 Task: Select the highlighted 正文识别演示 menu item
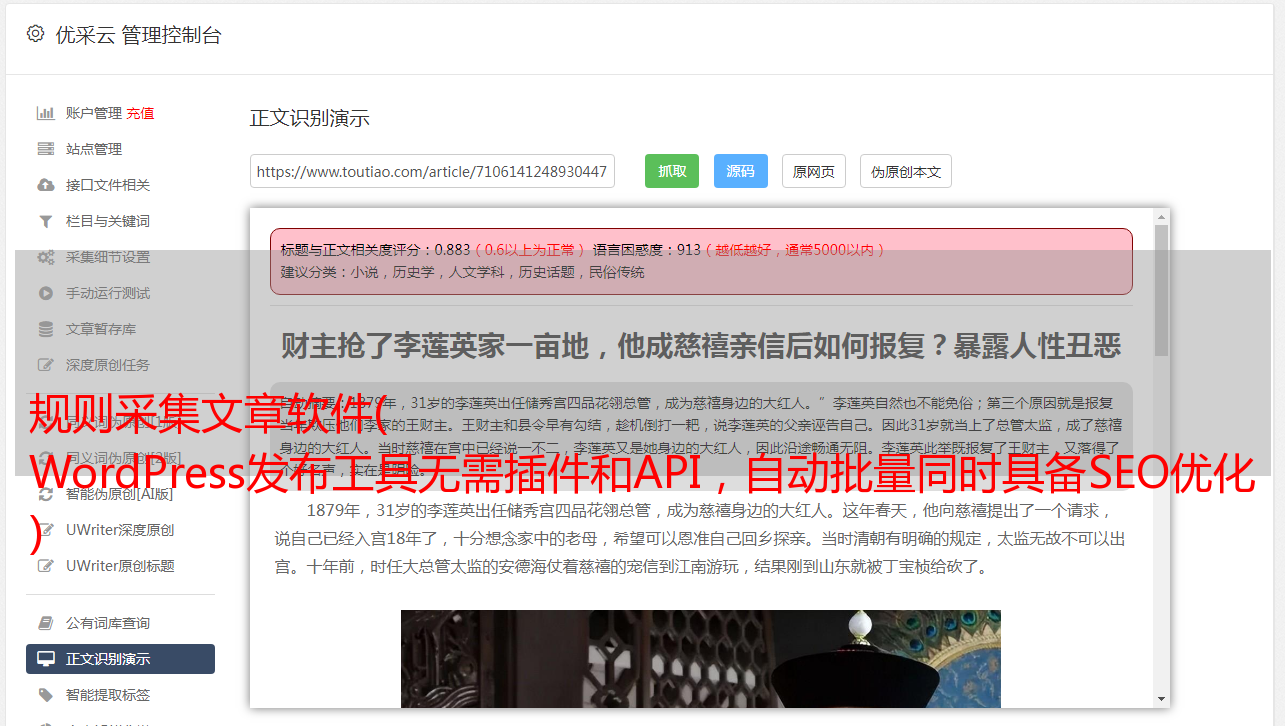tap(120, 659)
